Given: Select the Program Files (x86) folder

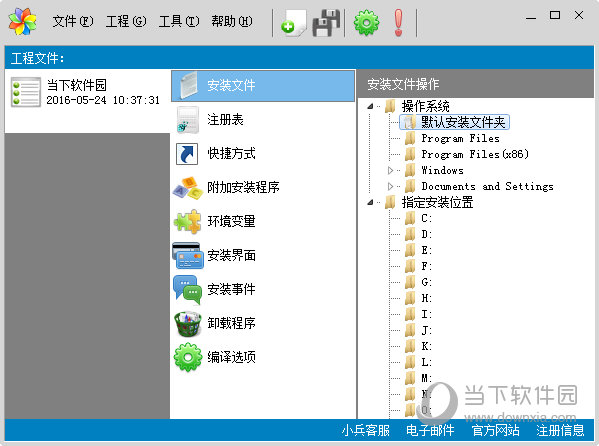Looking at the screenshot, I should point(475,154).
